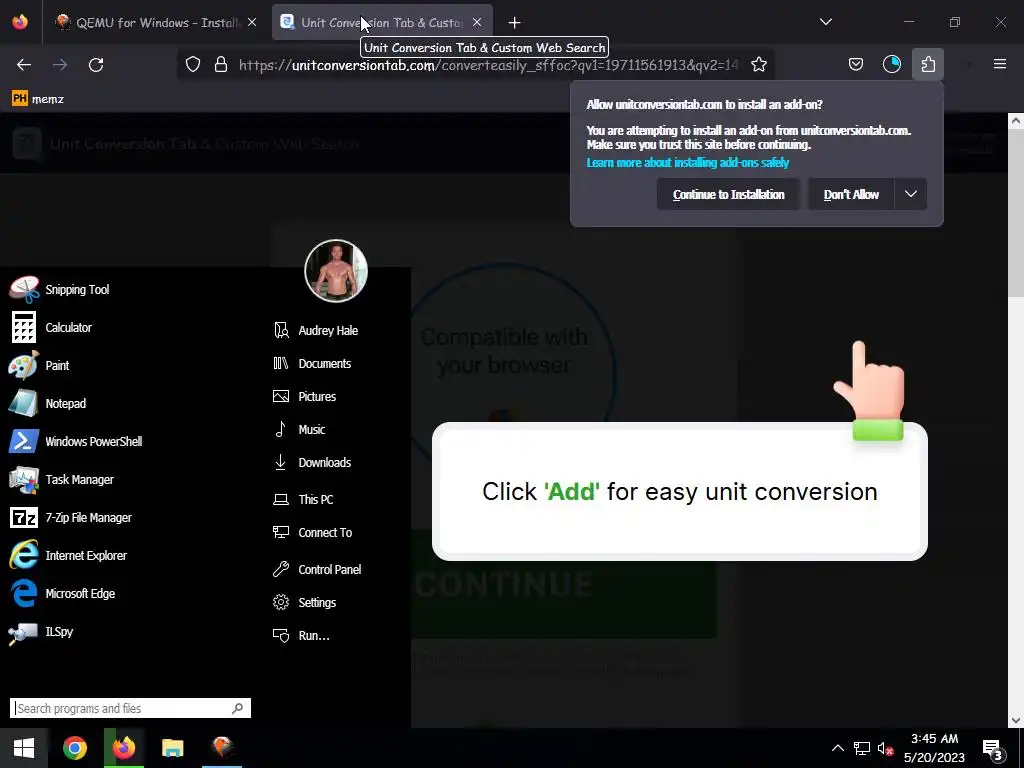Switch to Firefox in the taskbar

(124, 748)
